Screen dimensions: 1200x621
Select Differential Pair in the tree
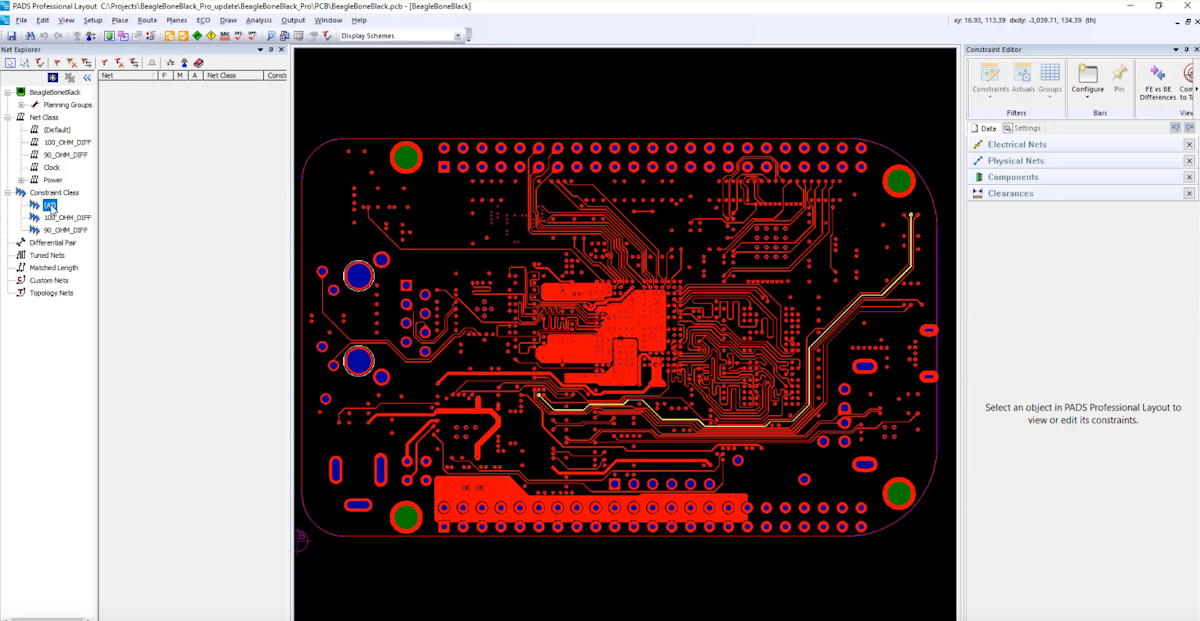click(52, 243)
